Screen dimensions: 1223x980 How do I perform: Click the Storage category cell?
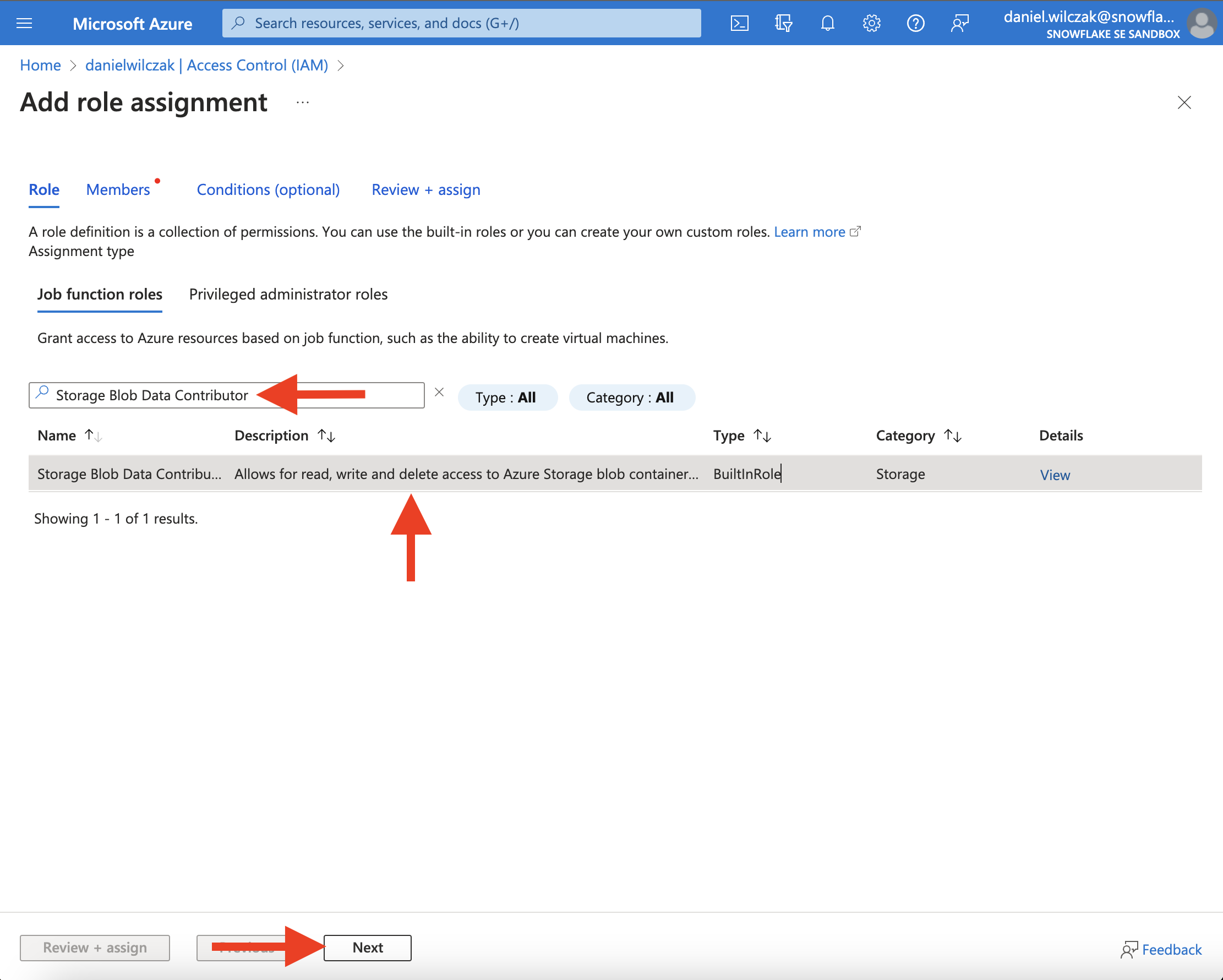tap(900, 474)
